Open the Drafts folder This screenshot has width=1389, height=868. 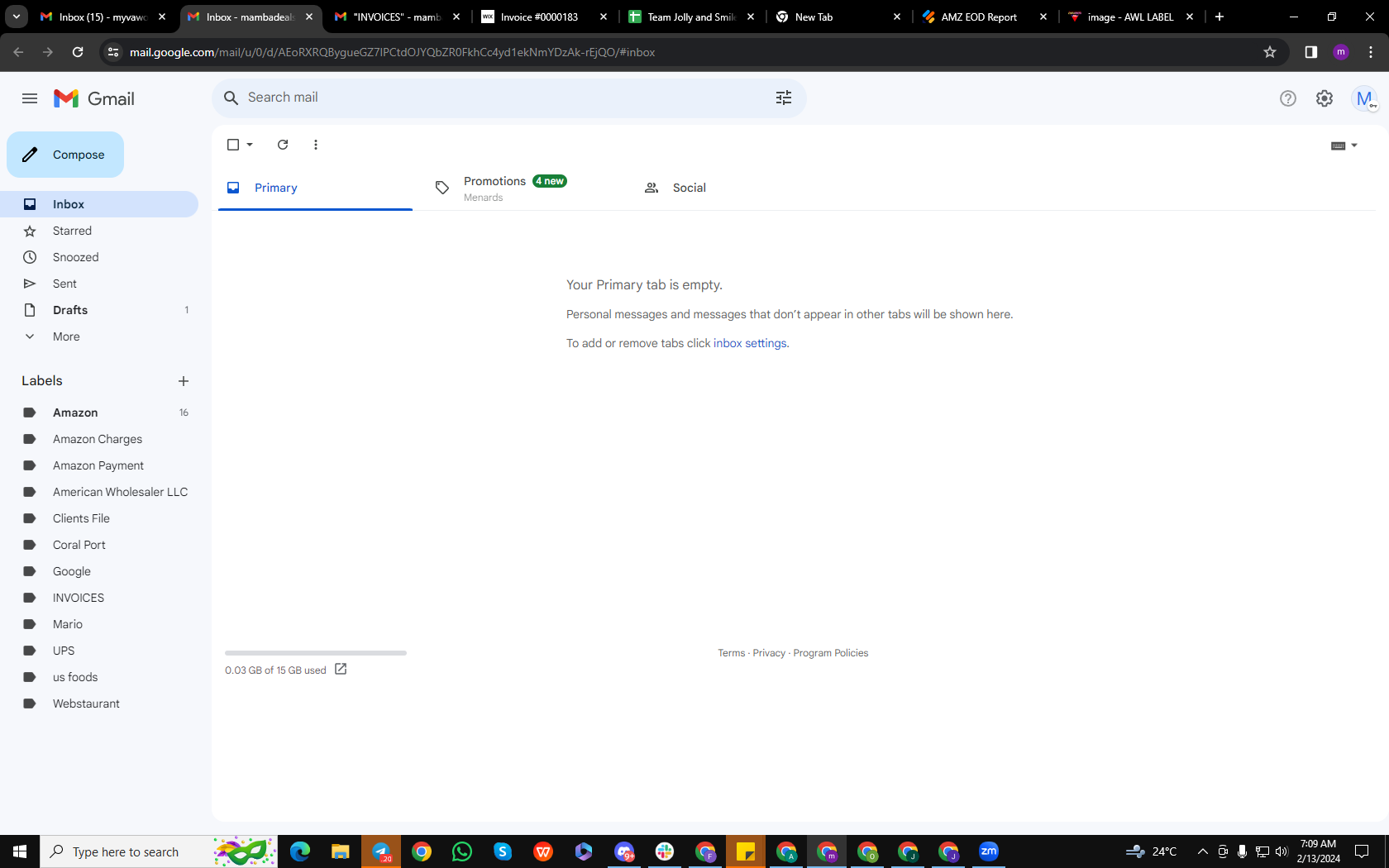(99, 310)
